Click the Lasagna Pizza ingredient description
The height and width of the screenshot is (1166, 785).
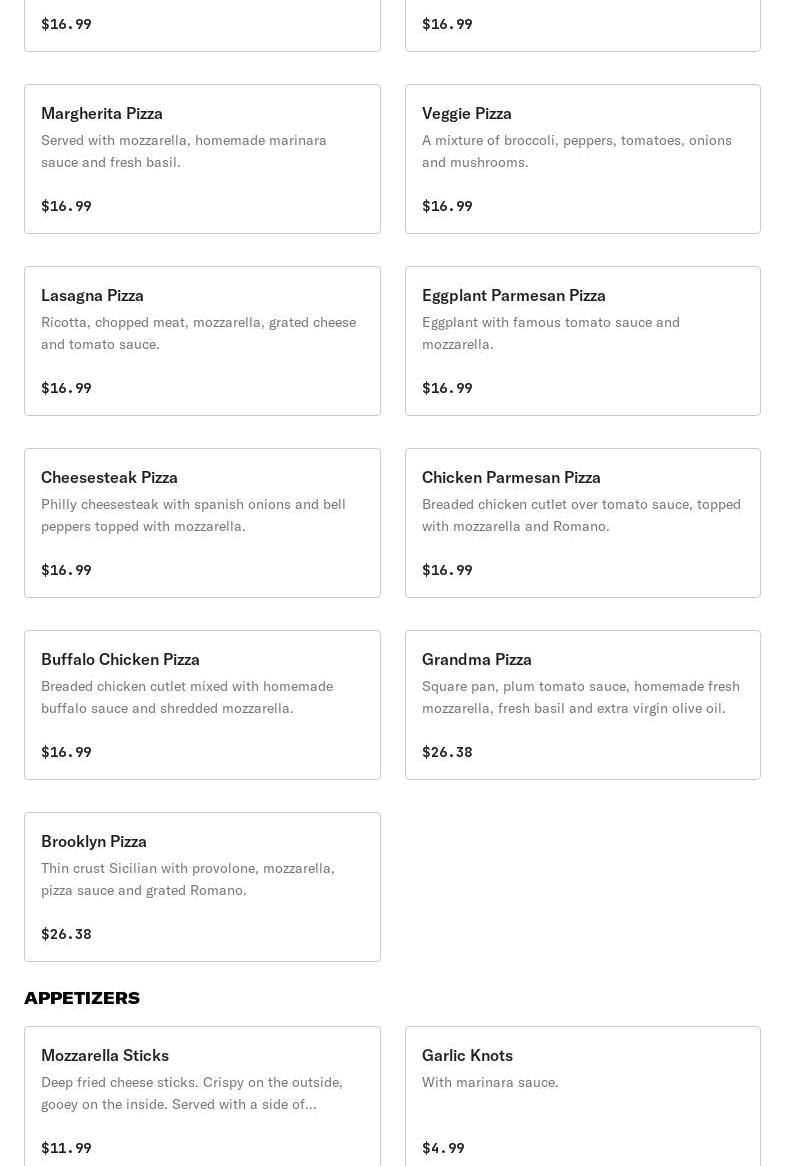(x=198, y=333)
